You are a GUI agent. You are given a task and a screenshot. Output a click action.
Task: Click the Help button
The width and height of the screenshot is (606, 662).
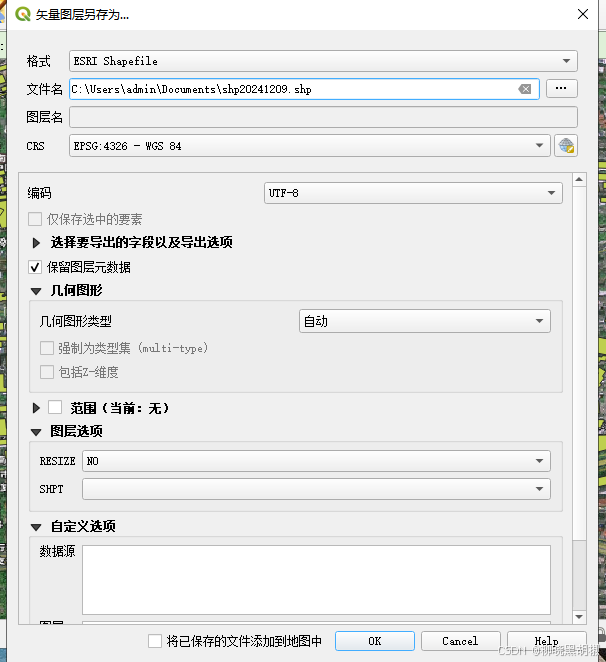coord(547,641)
